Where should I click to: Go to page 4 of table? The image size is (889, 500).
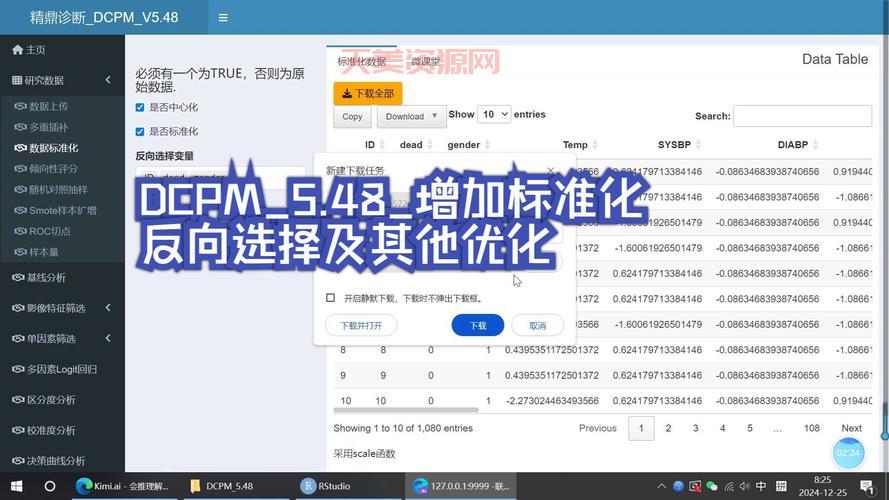[722, 428]
